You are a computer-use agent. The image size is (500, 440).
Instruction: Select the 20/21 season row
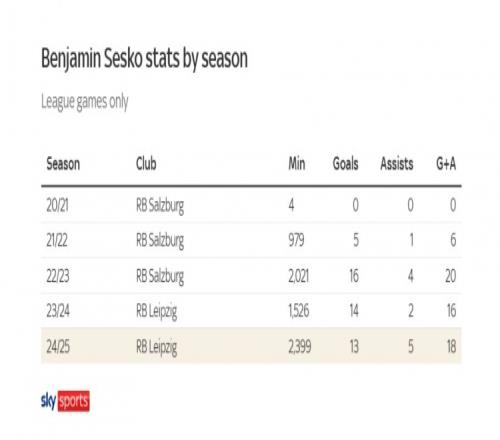coord(251,205)
